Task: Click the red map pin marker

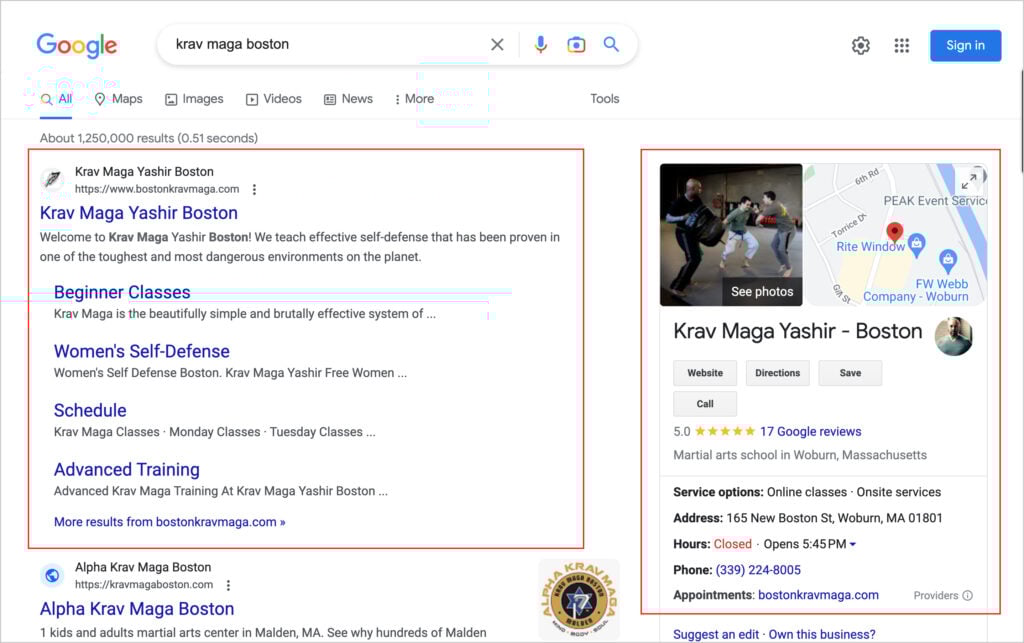Action: 895,231
